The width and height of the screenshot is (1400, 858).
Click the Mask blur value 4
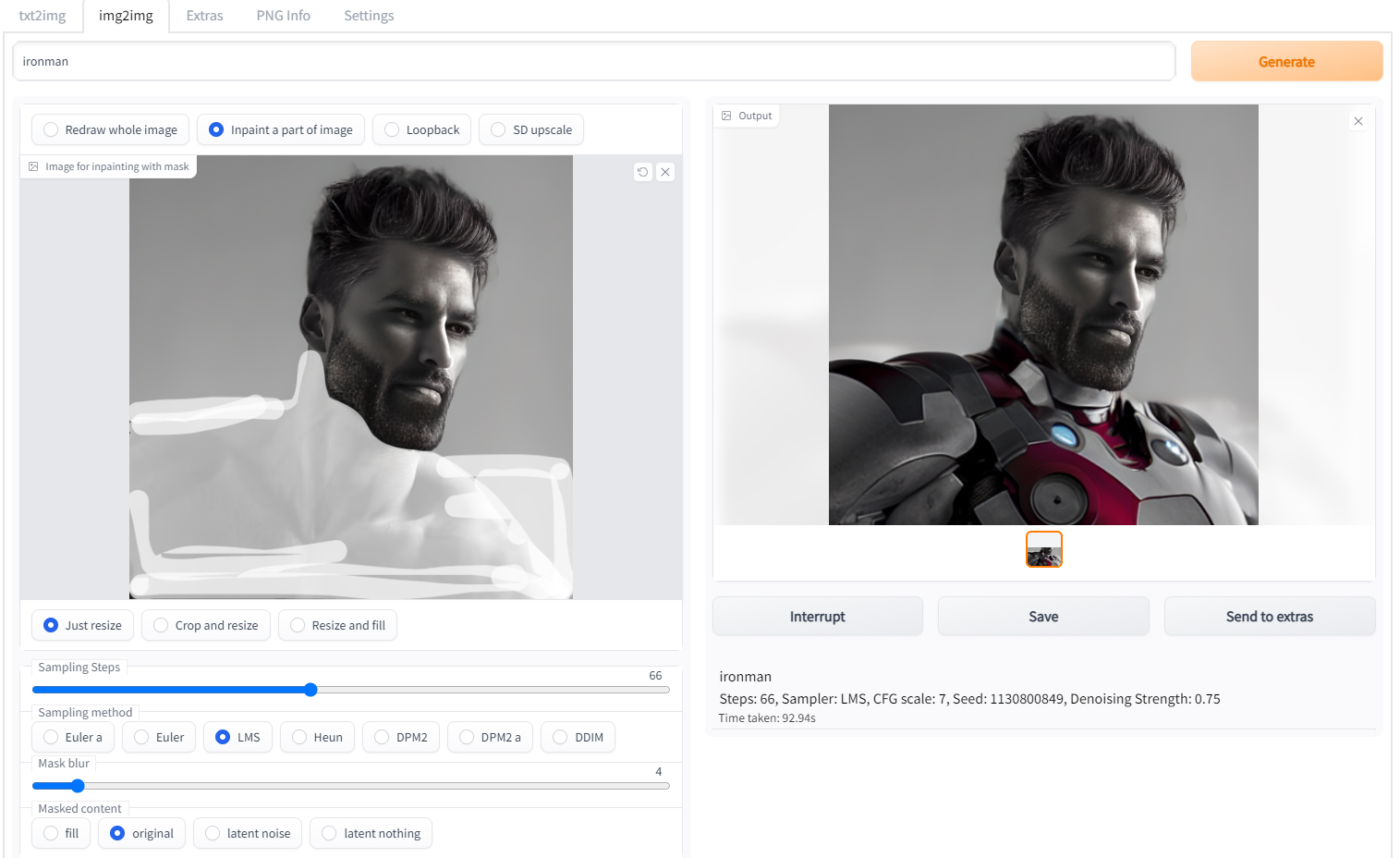click(659, 772)
